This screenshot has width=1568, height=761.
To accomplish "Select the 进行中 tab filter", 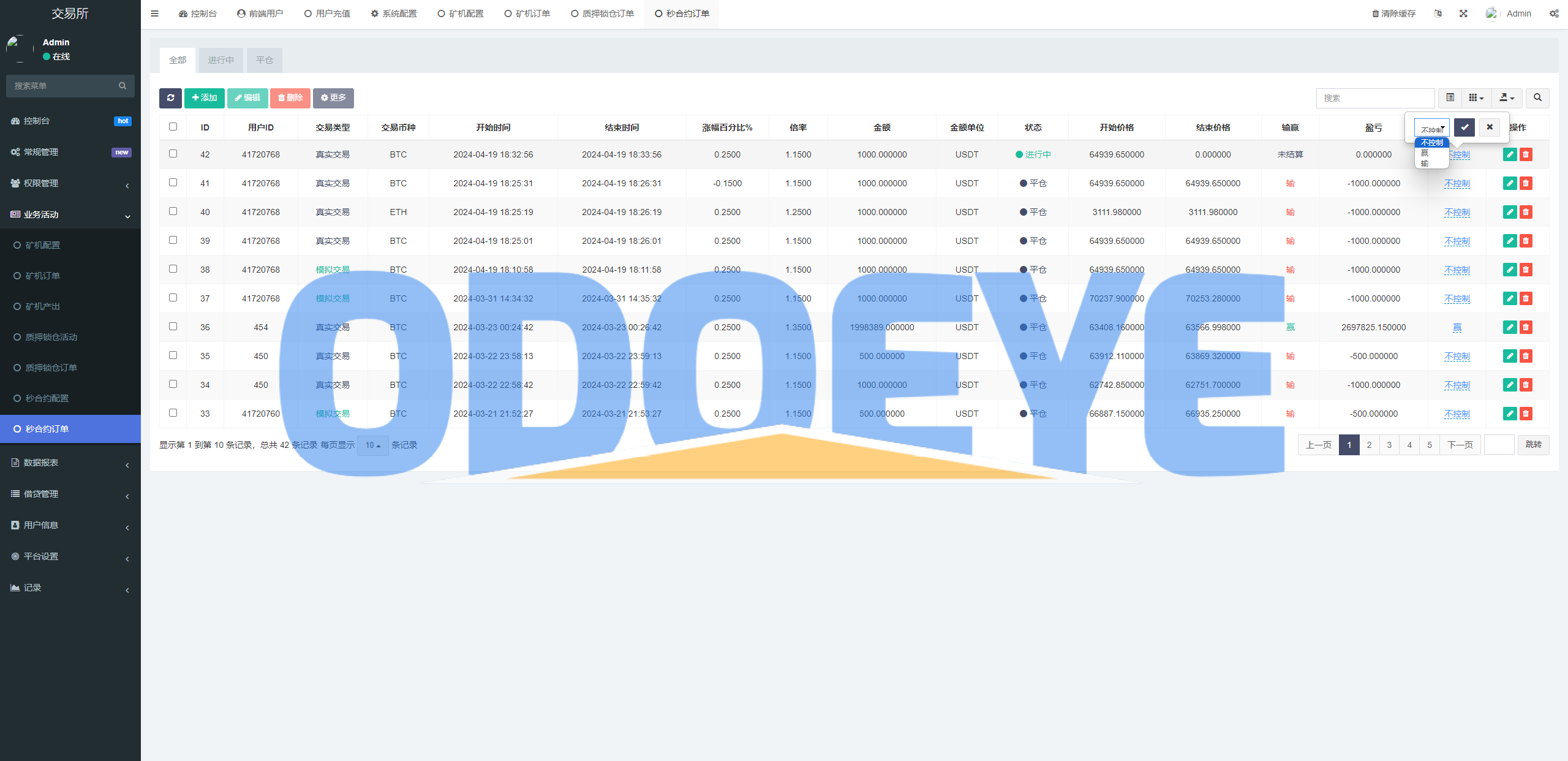I will point(221,60).
